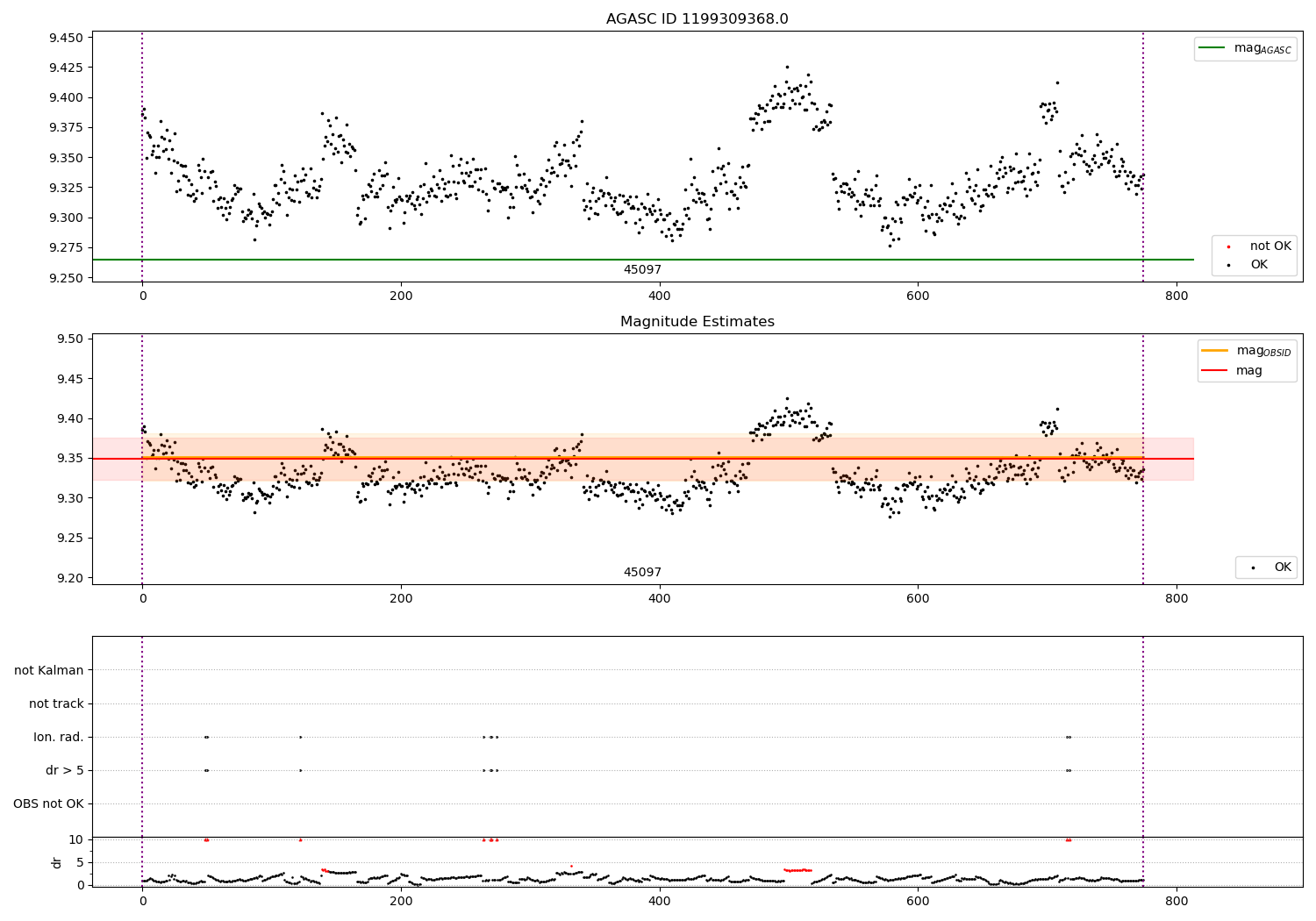
Task: Click the '400' x-tick under the bottom dr plot
Action: tap(659, 901)
